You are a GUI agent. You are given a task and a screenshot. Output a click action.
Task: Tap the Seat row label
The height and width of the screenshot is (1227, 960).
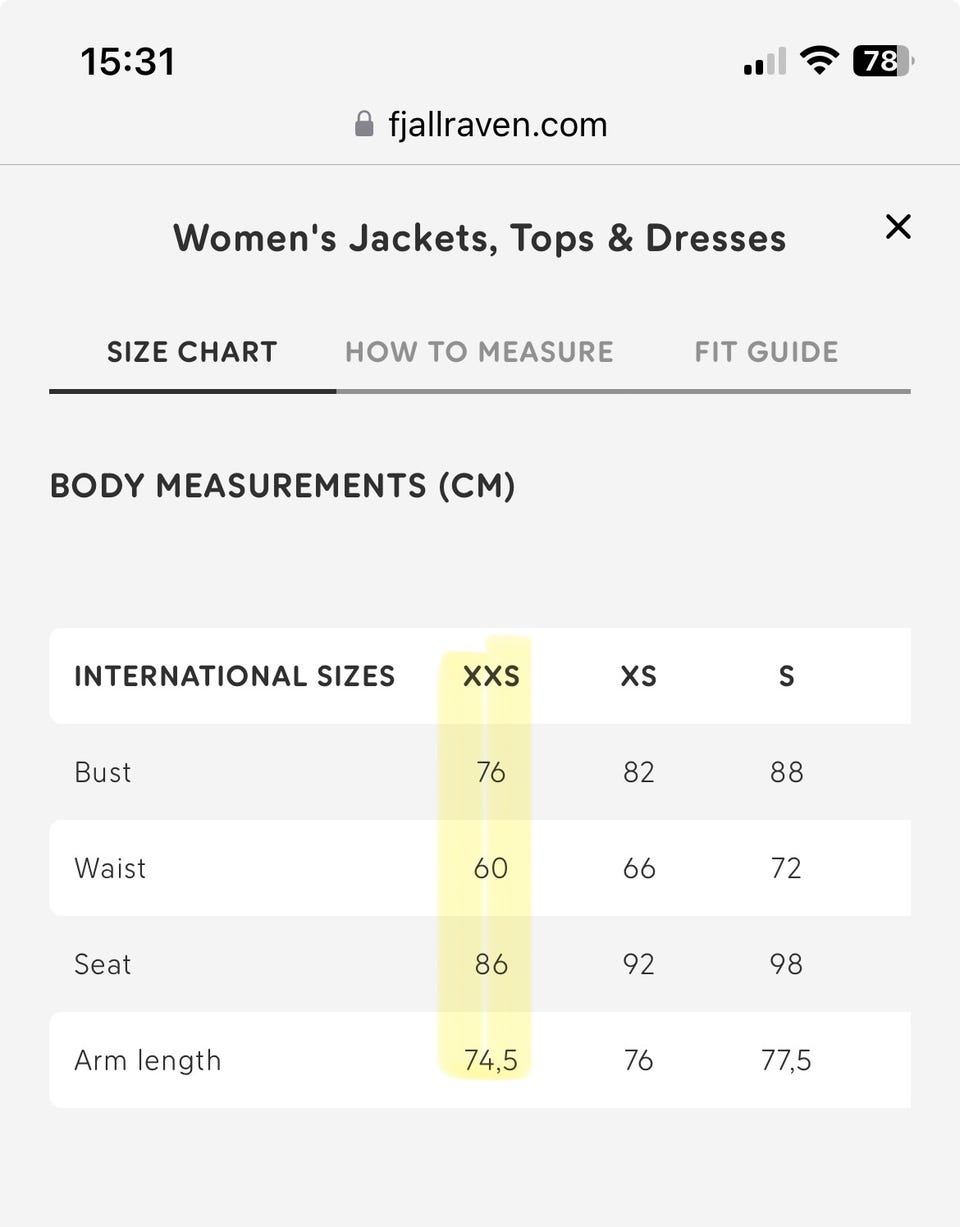click(103, 964)
